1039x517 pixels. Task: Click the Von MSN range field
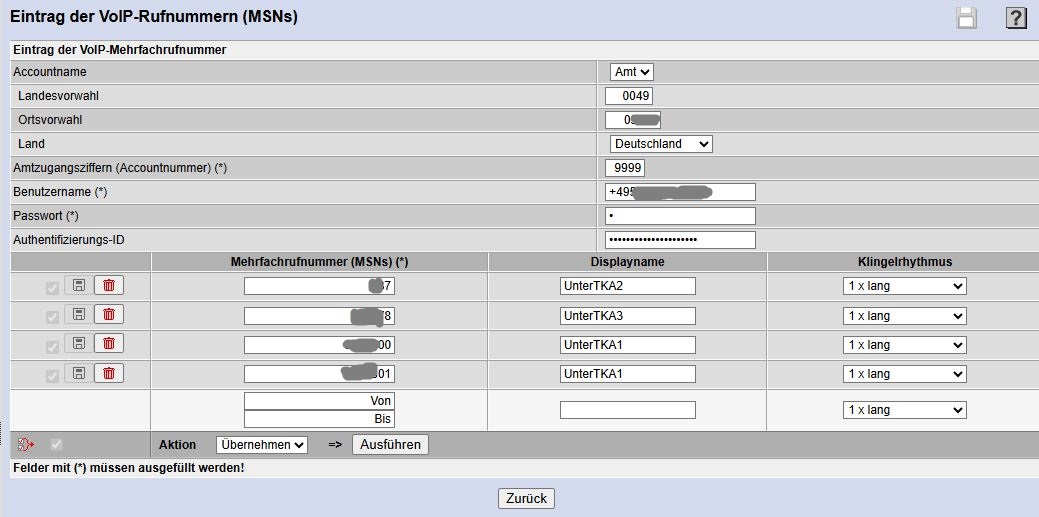click(x=319, y=400)
